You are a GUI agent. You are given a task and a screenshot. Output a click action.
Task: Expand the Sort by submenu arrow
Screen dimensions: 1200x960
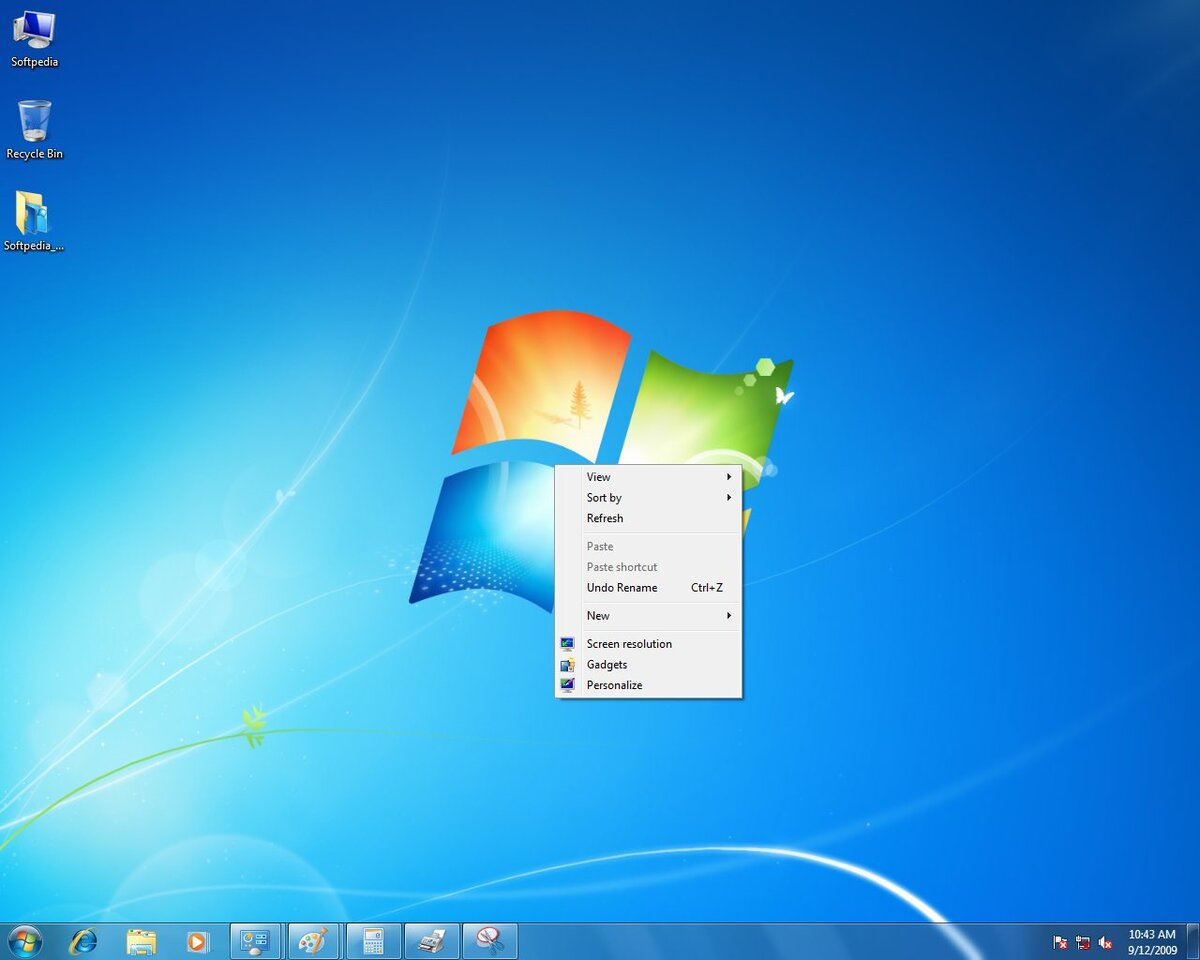(729, 497)
